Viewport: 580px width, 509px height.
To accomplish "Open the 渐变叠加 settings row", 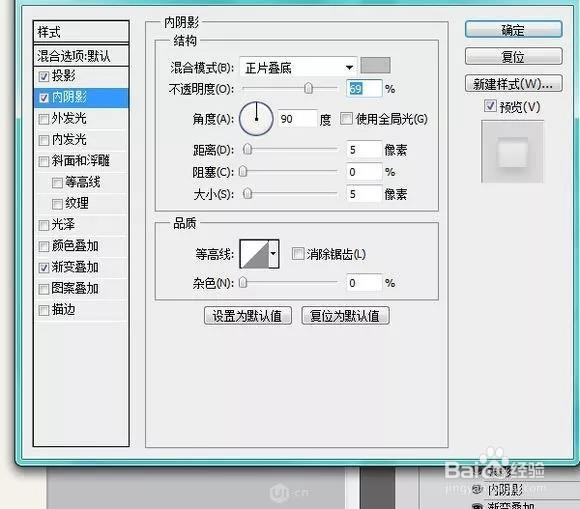I will click(x=81, y=267).
